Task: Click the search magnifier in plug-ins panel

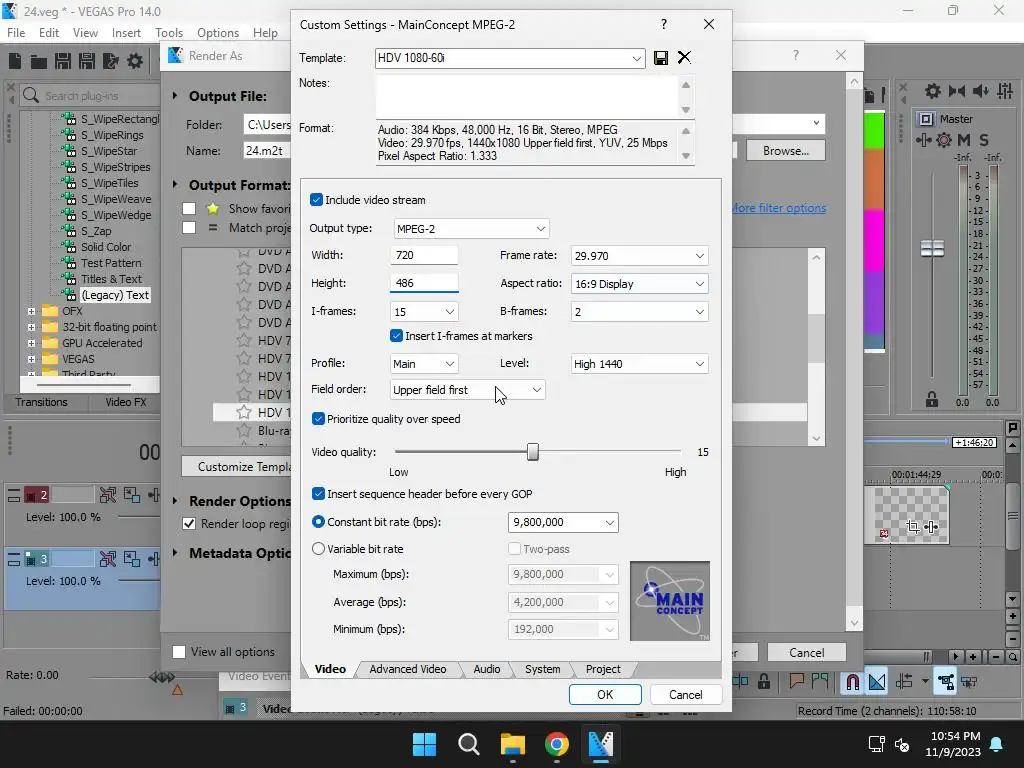Action: click(31, 95)
